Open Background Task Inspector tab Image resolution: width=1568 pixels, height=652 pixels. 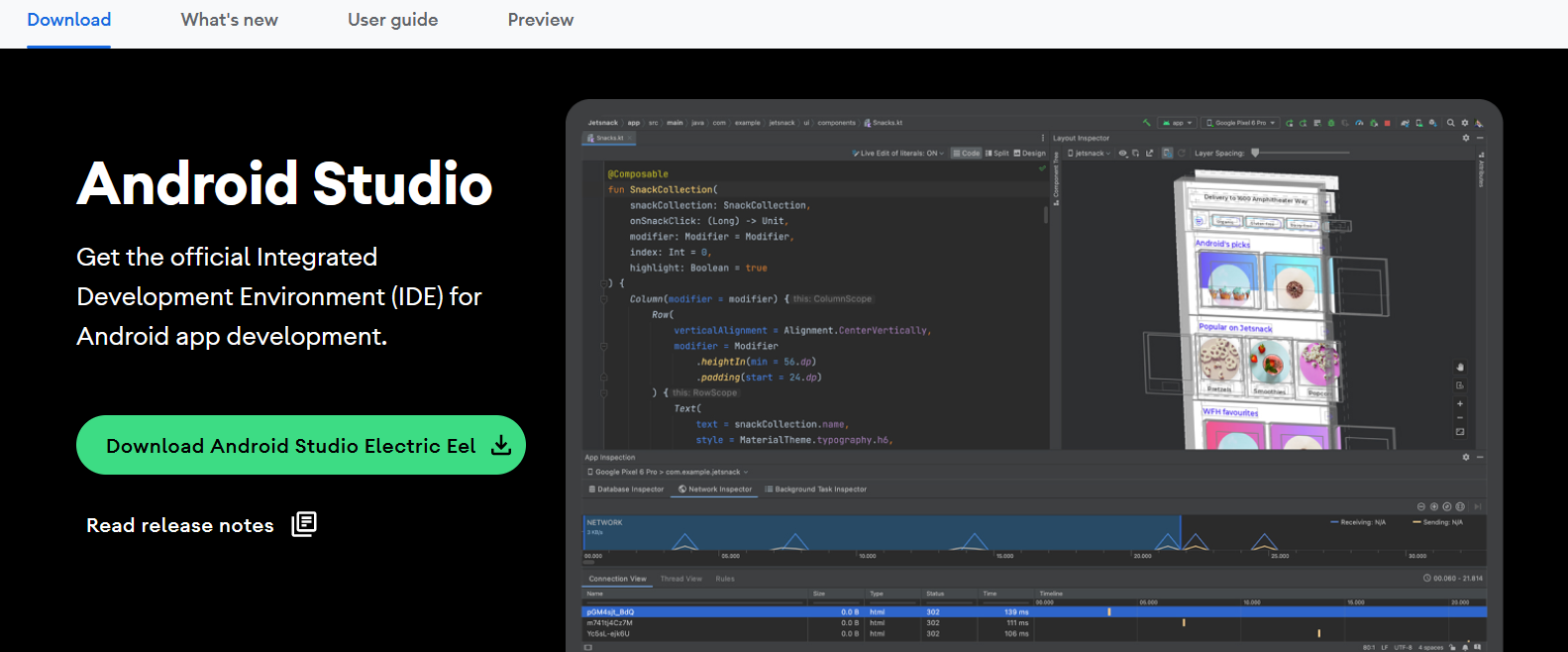click(815, 489)
